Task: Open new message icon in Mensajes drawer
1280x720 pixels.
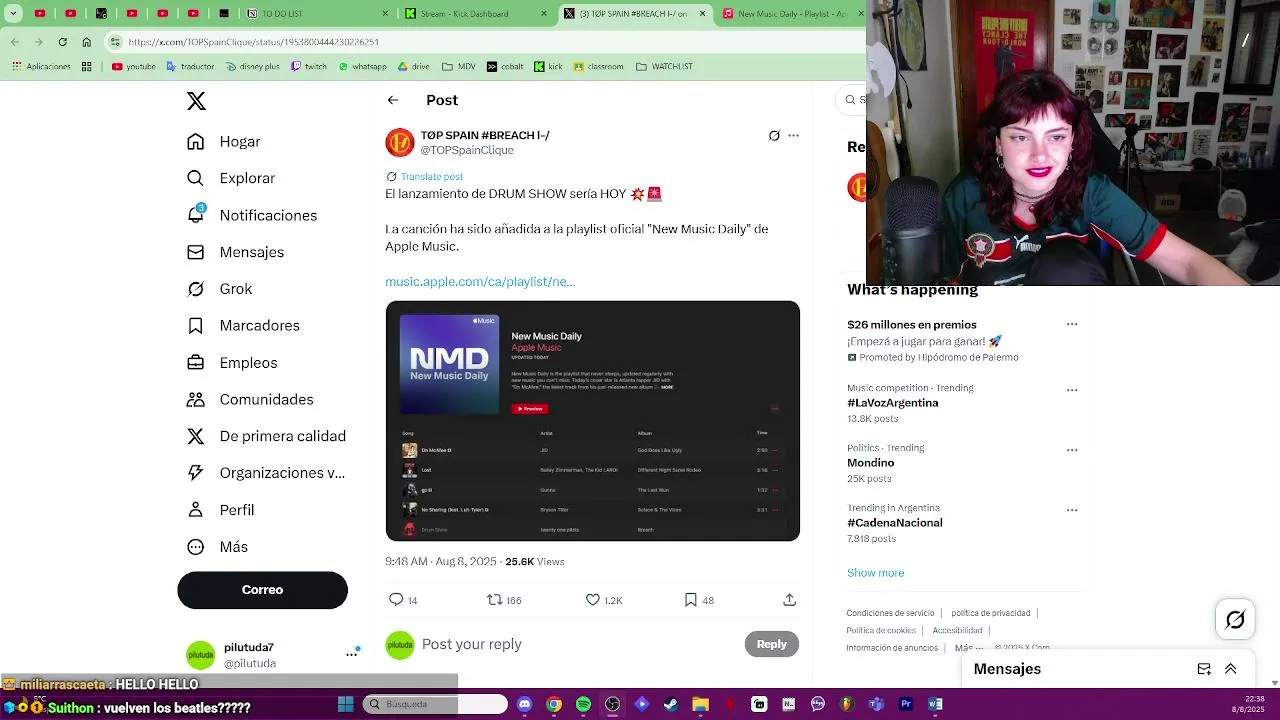Action: point(1204,669)
